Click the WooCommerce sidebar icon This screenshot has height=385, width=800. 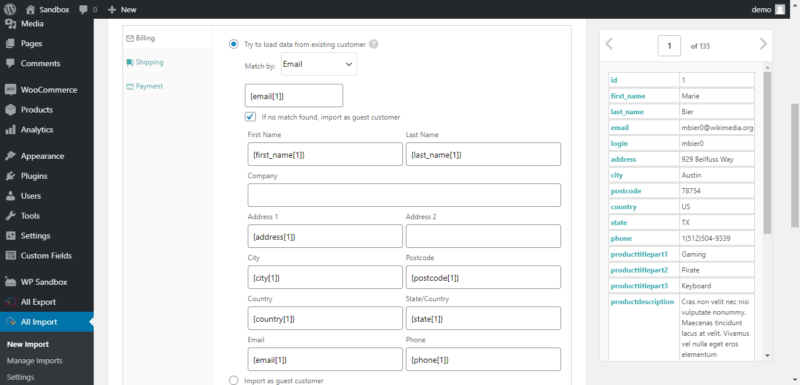[10, 90]
